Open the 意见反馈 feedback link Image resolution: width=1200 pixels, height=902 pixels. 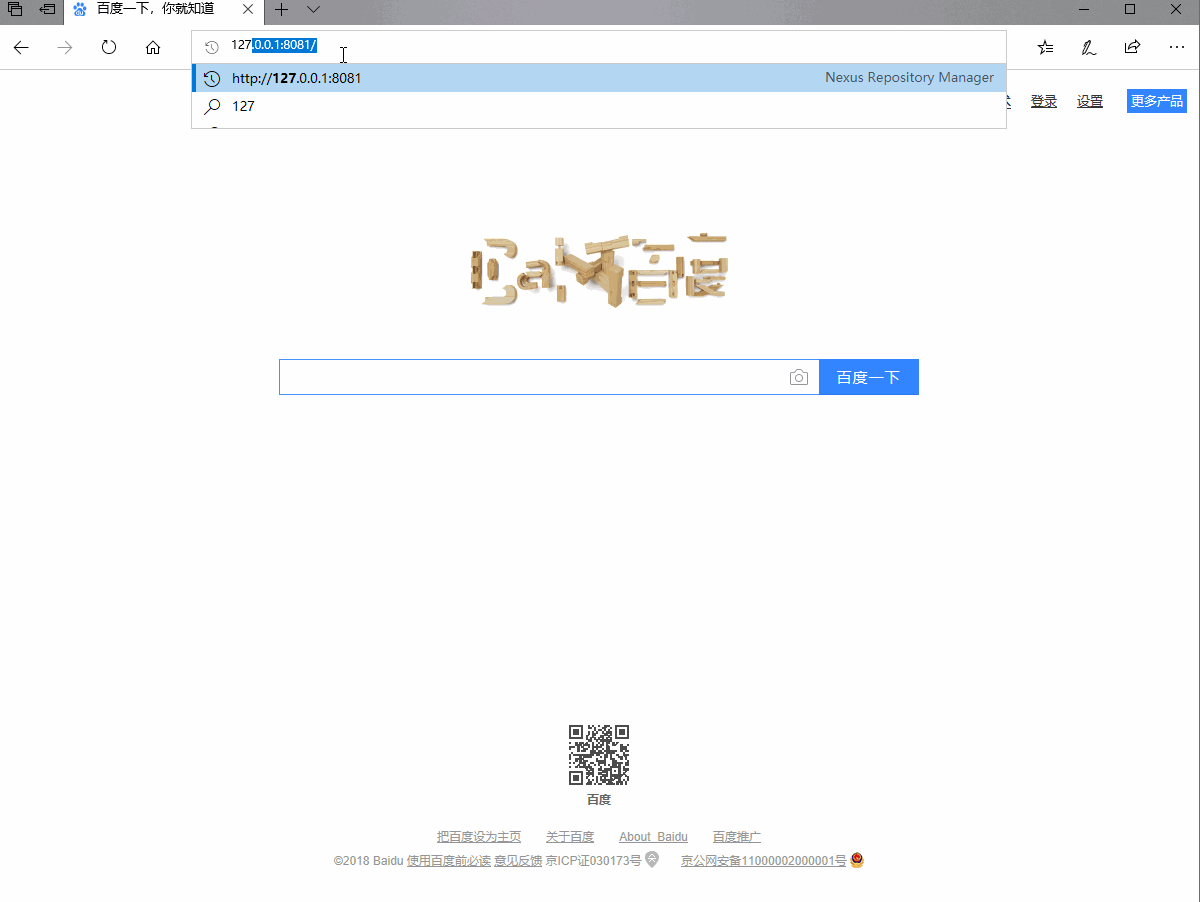pyautogui.click(x=518, y=860)
